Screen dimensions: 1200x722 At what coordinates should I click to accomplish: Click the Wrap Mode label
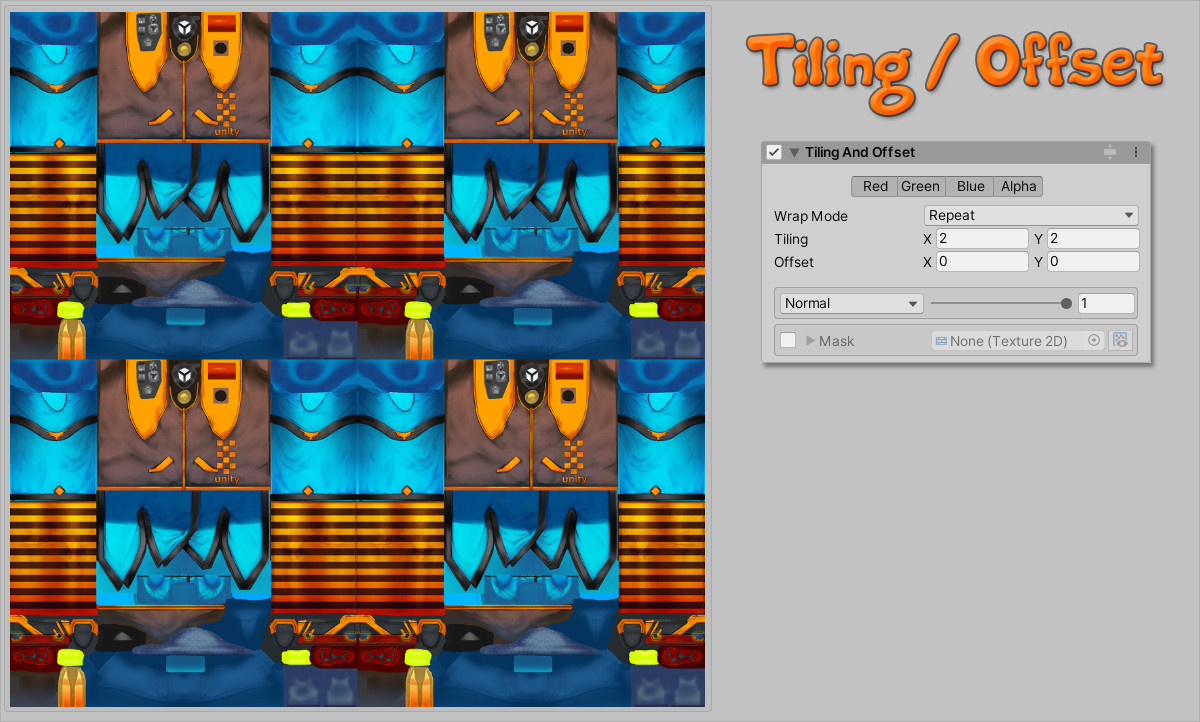tap(810, 216)
